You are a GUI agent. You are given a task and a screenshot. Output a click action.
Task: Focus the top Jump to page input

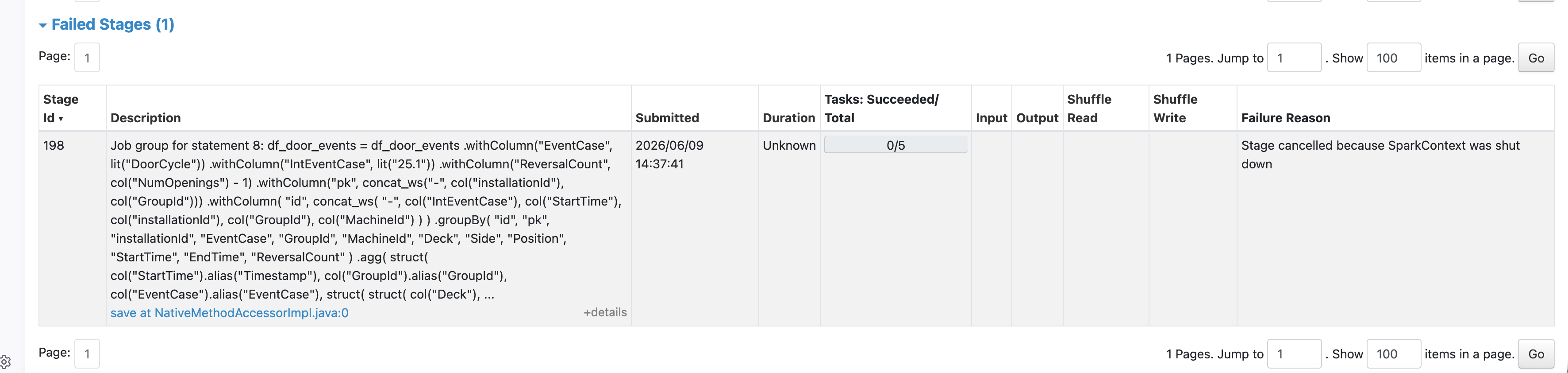click(1294, 58)
